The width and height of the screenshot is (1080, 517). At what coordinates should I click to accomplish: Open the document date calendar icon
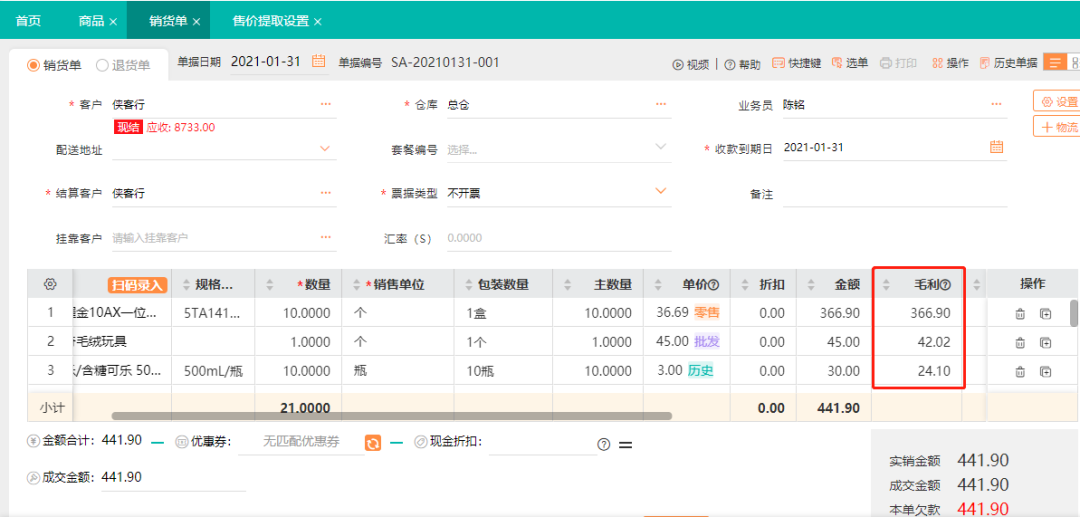point(319,62)
